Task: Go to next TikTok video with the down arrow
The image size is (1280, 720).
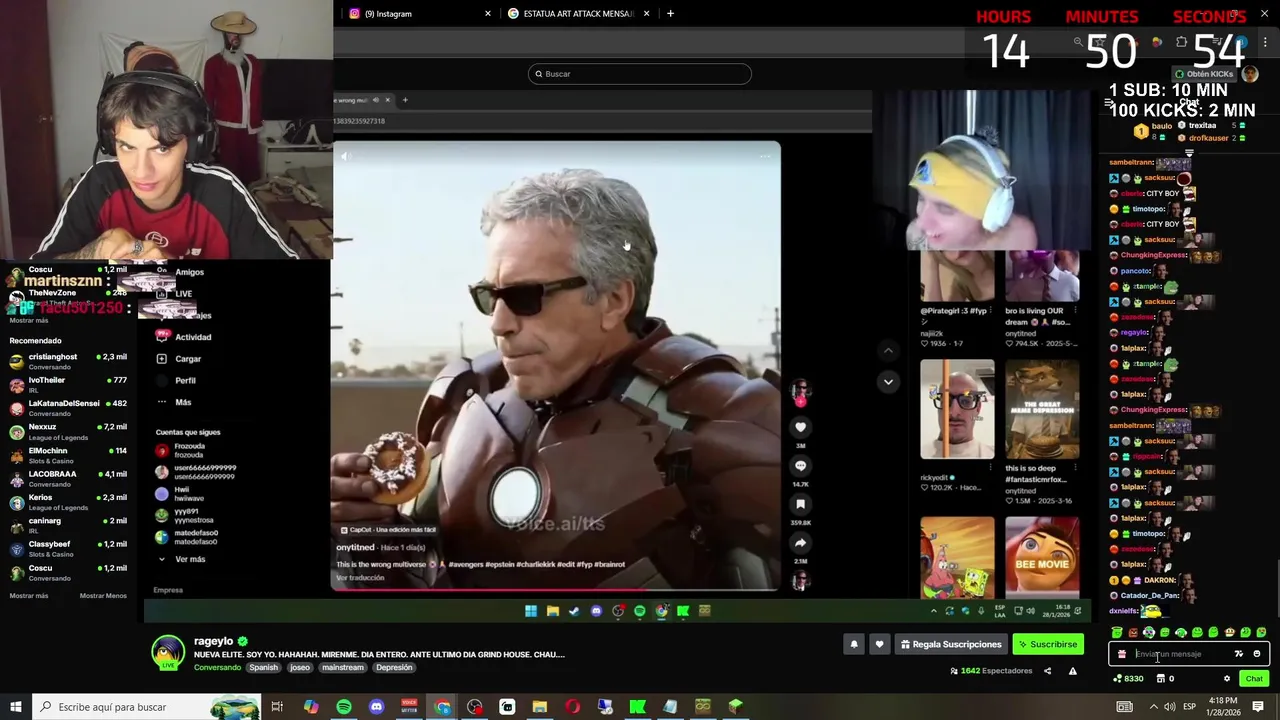Action: (x=888, y=382)
